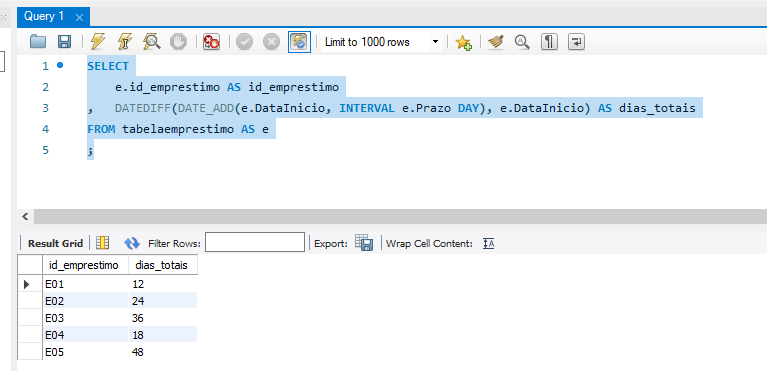767x371 pixels.
Task: Export the recordset with the Export icon
Action: click(x=364, y=243)
